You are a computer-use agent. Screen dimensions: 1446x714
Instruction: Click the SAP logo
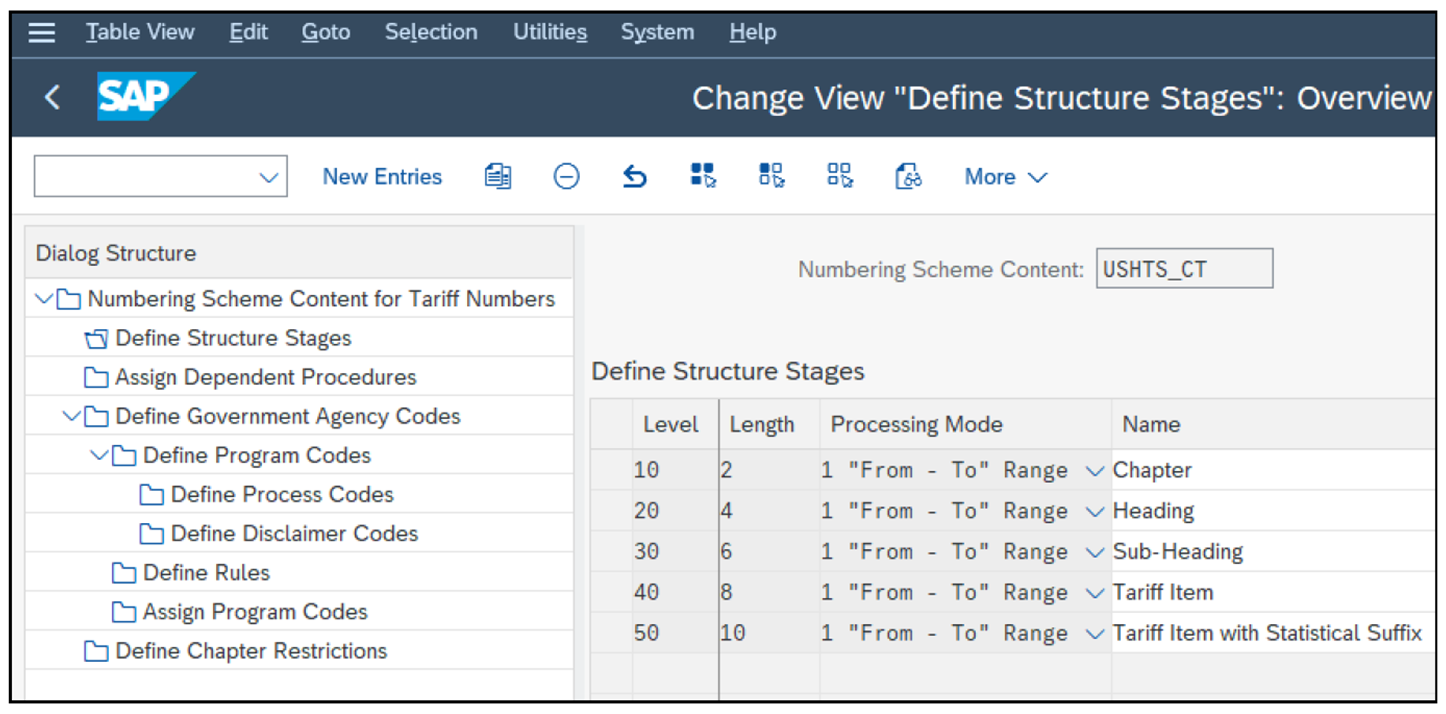(146, 97)
